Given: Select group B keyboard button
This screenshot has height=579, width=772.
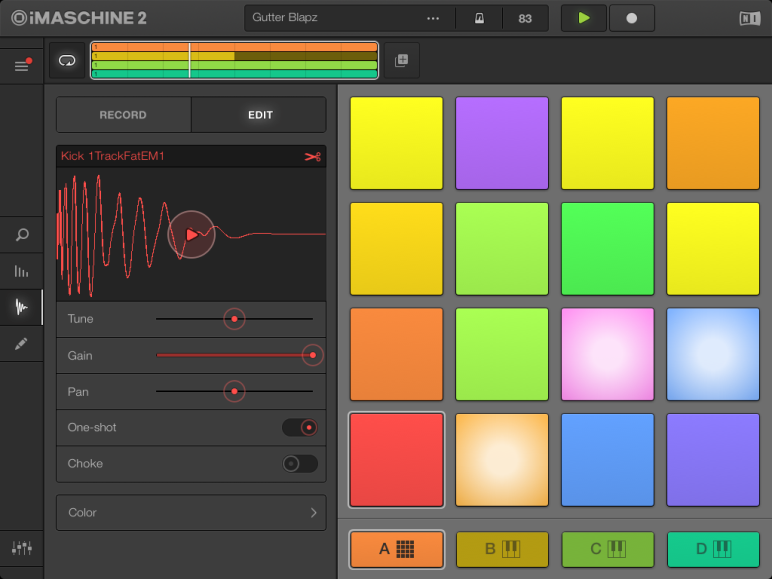Looking at the screenshot, I should [x=502, y=549].
